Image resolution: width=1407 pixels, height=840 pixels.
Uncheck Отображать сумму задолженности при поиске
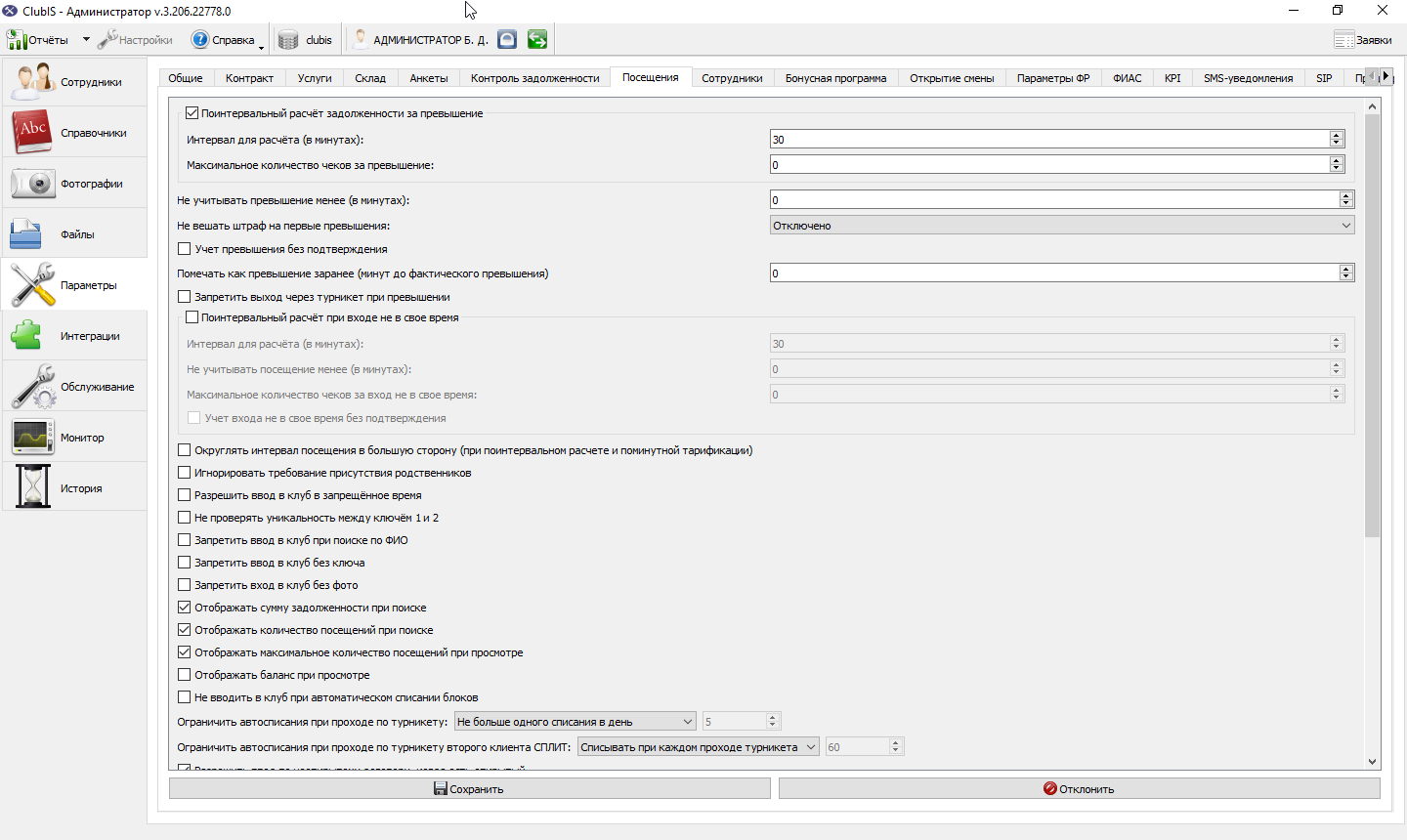click(x=185, y=608)
